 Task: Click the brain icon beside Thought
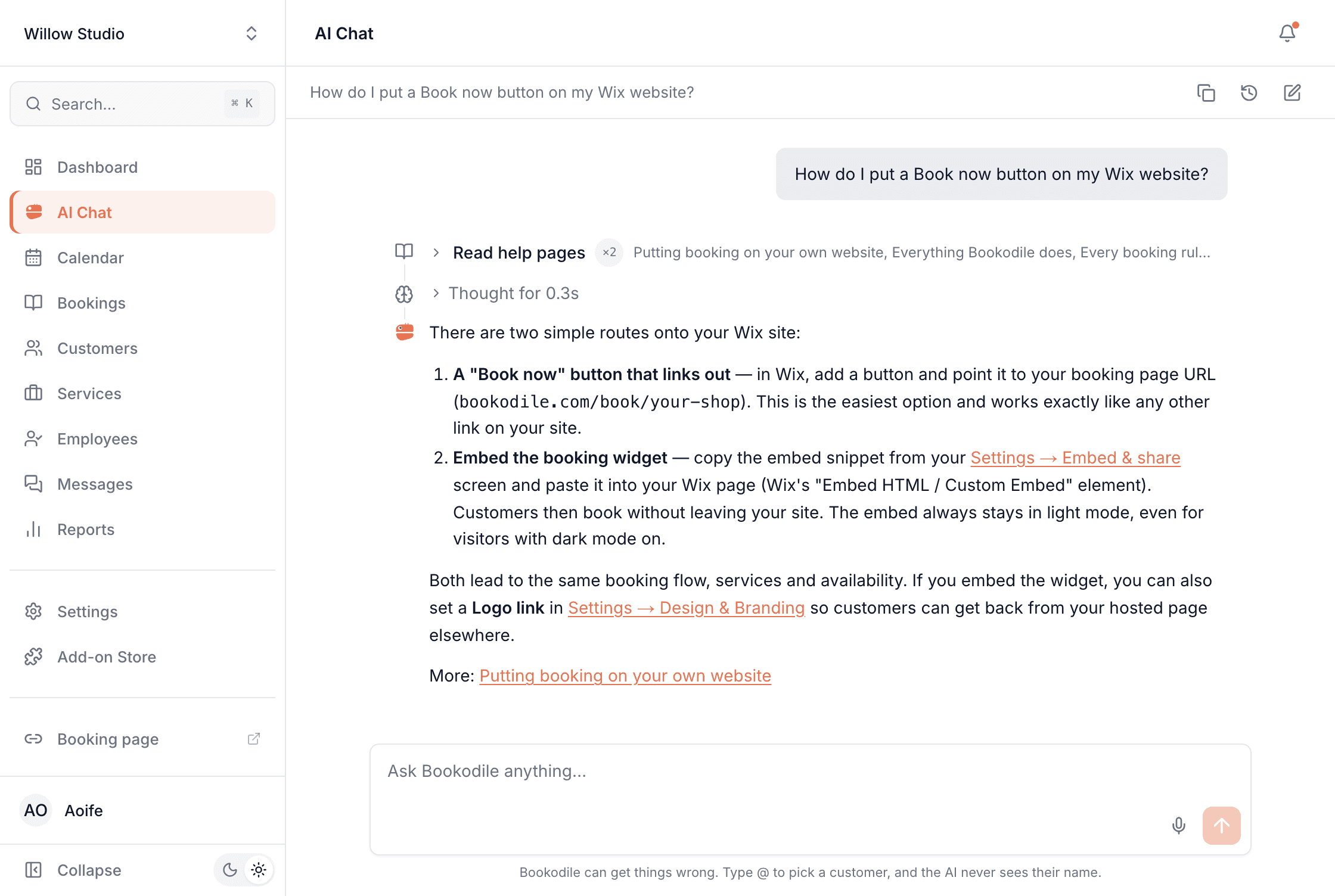pos(404,294)
